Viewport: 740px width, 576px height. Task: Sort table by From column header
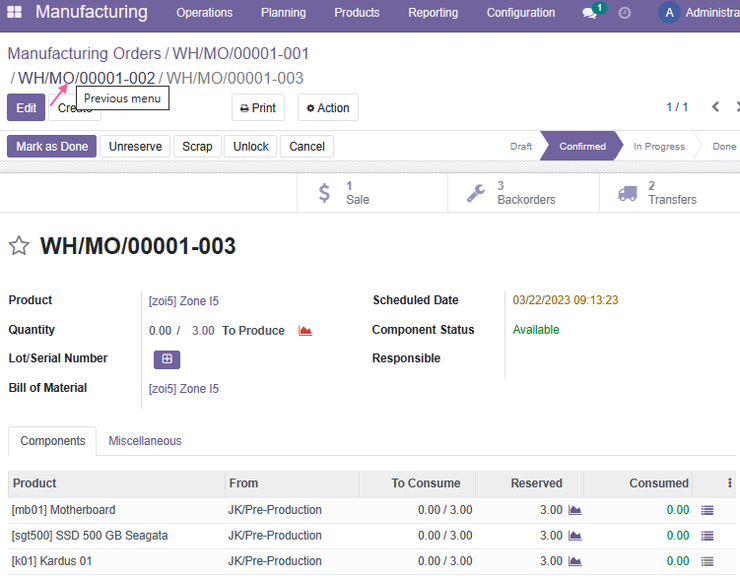[292, 483]
